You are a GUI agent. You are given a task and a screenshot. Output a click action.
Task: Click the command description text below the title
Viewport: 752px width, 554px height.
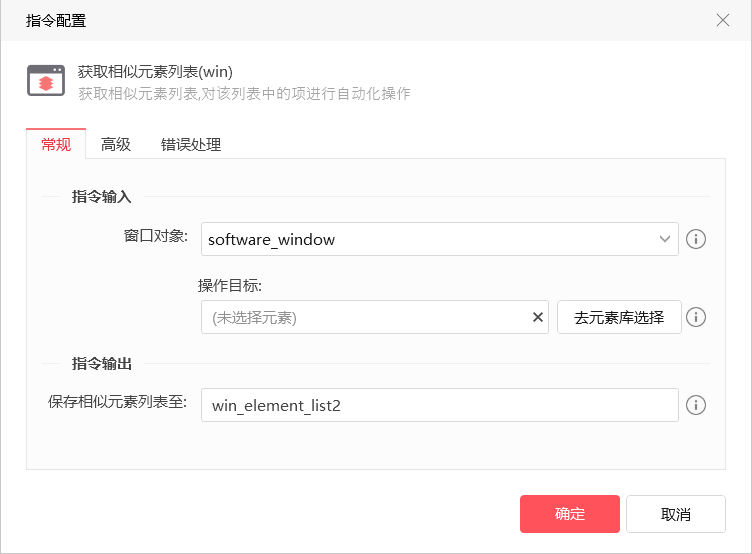245,93
